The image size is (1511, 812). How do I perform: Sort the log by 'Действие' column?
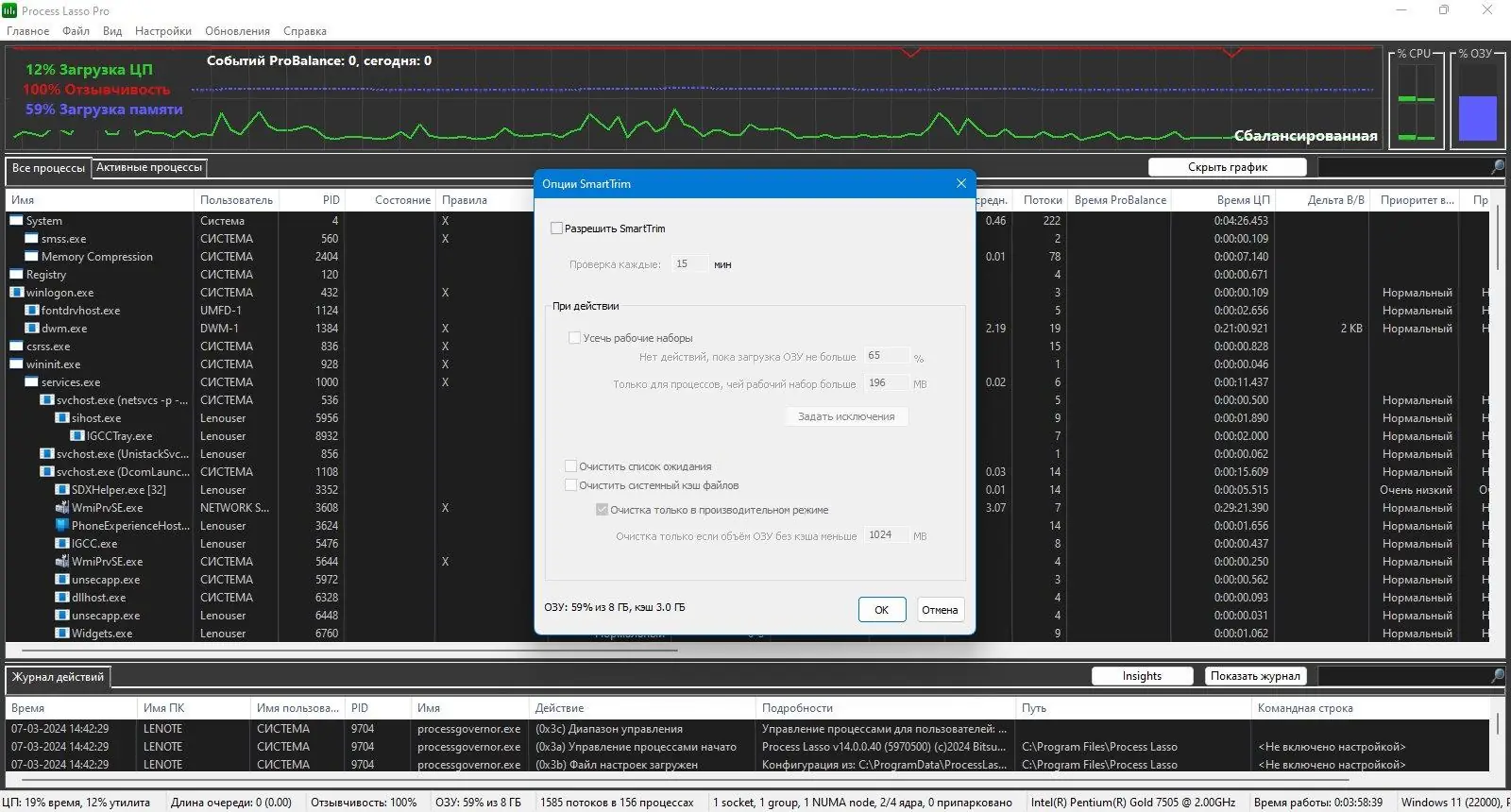tap(642, 708)
